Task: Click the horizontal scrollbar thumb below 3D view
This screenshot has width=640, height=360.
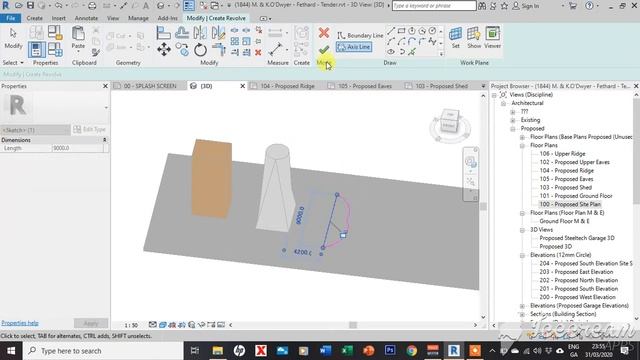Action: pyautogui.click(x=353, y=325)
